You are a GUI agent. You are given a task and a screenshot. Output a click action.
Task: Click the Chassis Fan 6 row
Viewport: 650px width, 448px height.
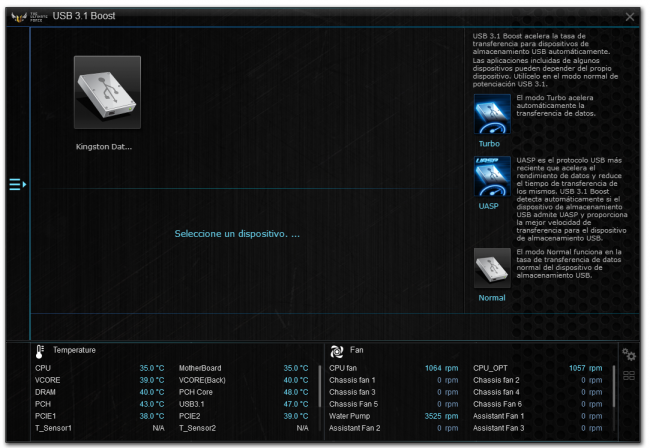[538, 404]
